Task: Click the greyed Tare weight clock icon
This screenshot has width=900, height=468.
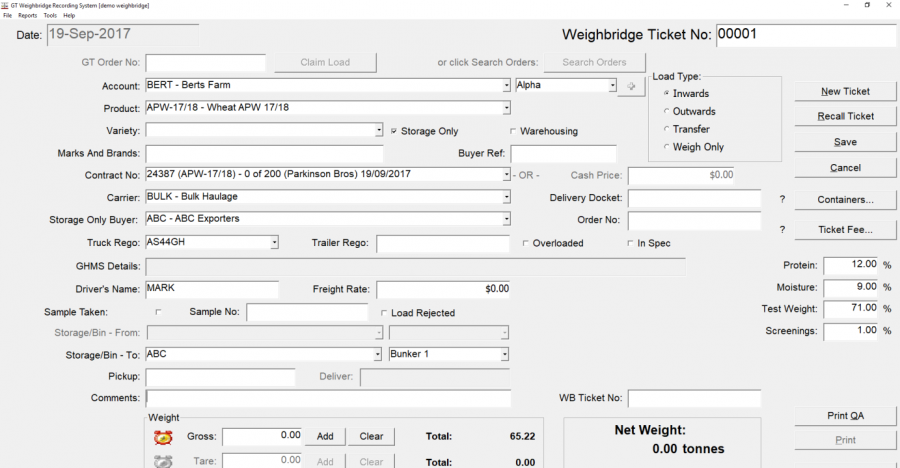Action: pyautogui.click(x=163, y=461)
